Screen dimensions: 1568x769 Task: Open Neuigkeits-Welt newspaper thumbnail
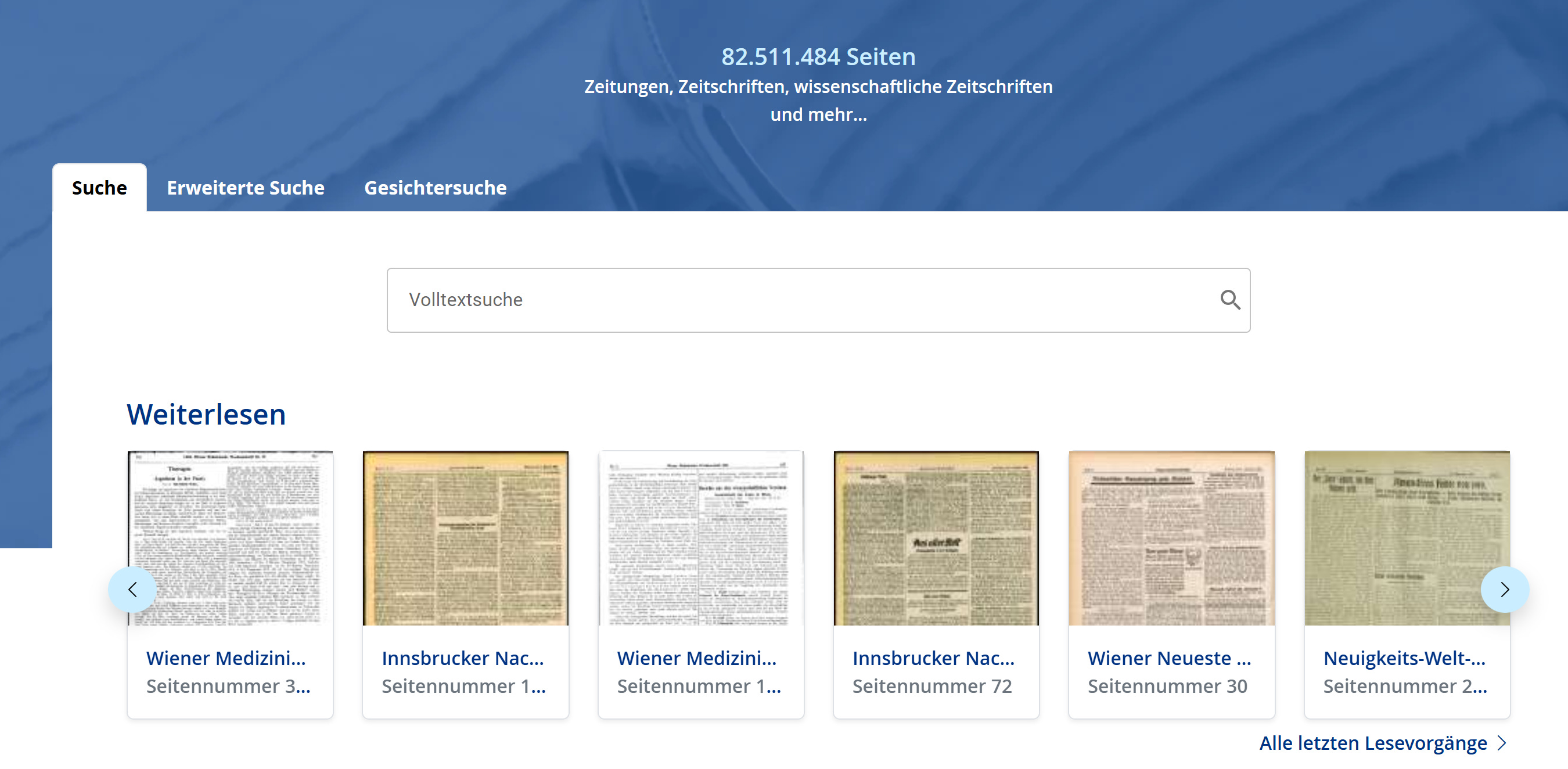pos(1406,538)
